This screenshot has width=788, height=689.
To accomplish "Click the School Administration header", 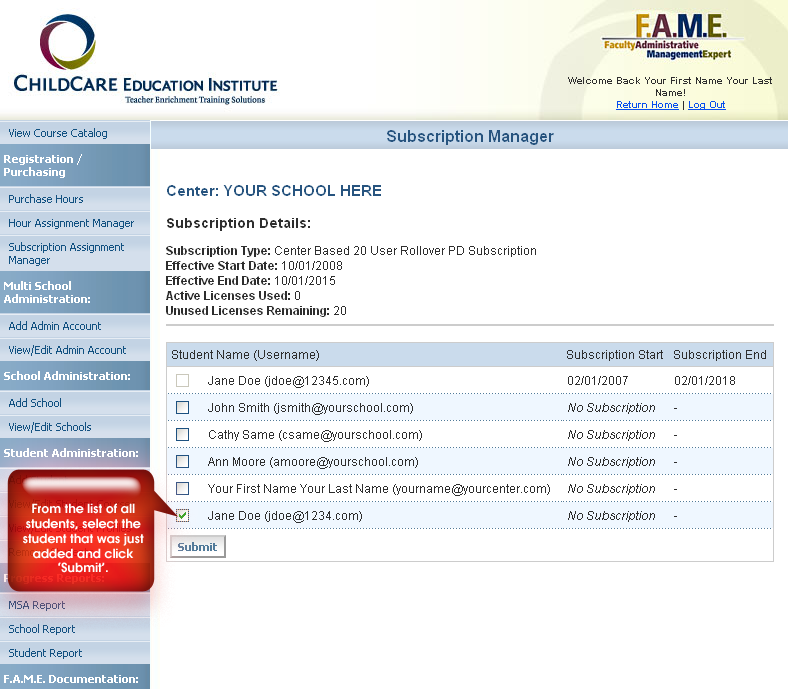I will (x=75, y=376).
